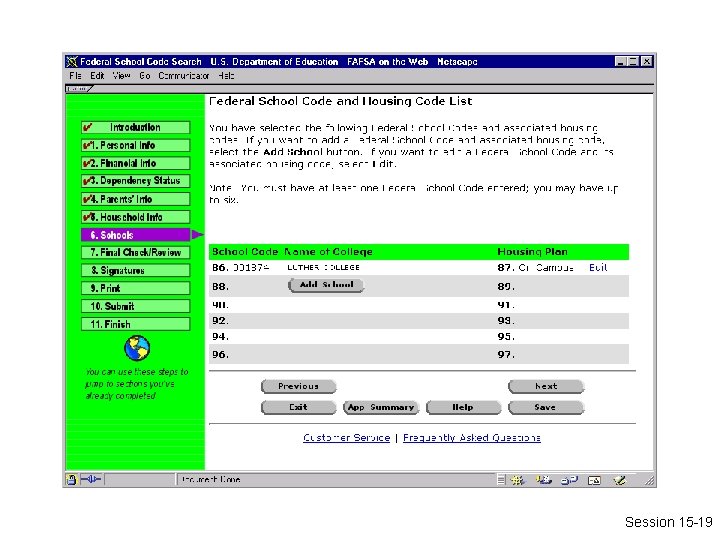Click the 87. On Campus housing value
This screenshot has height=540, width=720.
535,268
